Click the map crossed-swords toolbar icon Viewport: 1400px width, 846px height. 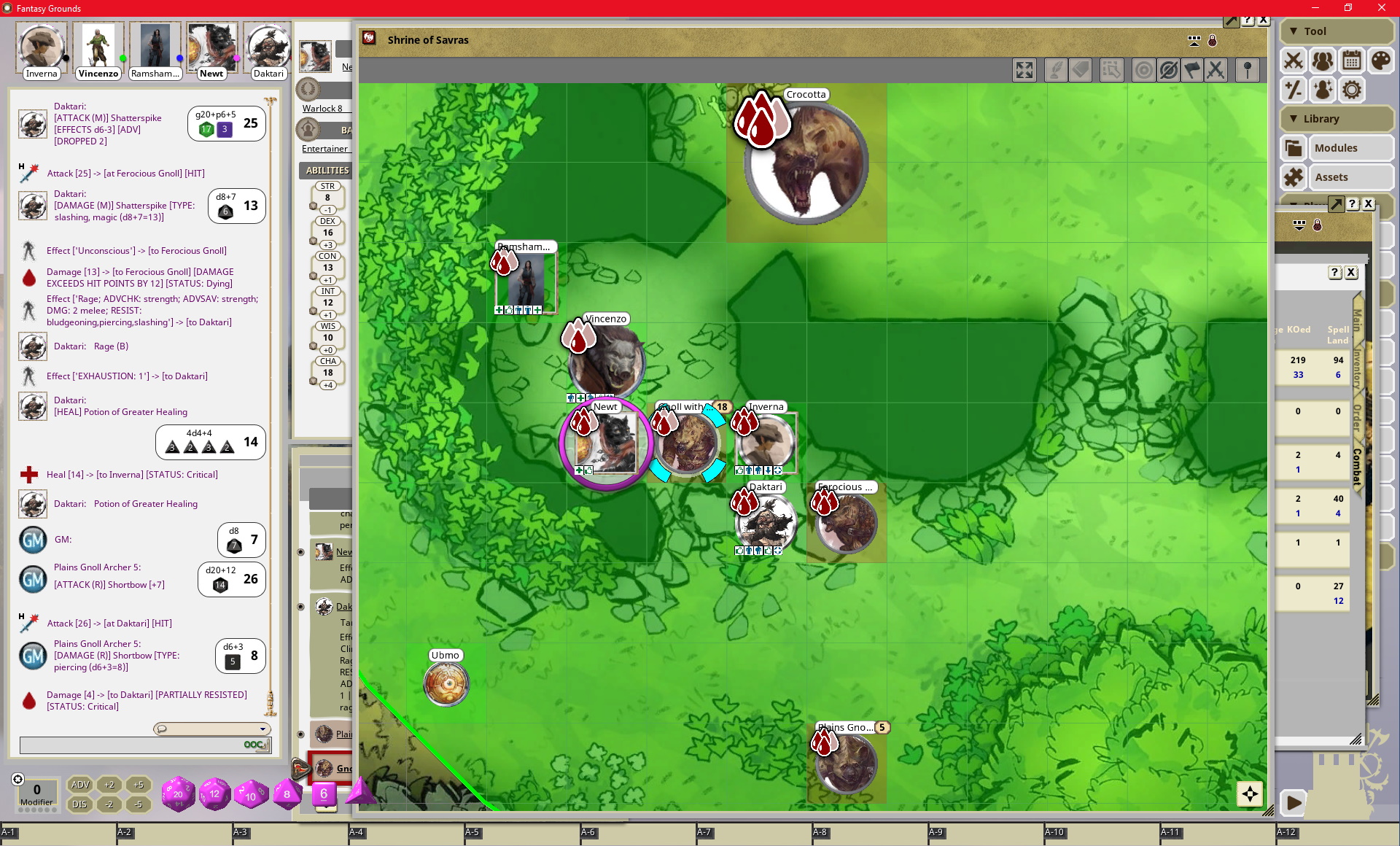click(1216, 70)
